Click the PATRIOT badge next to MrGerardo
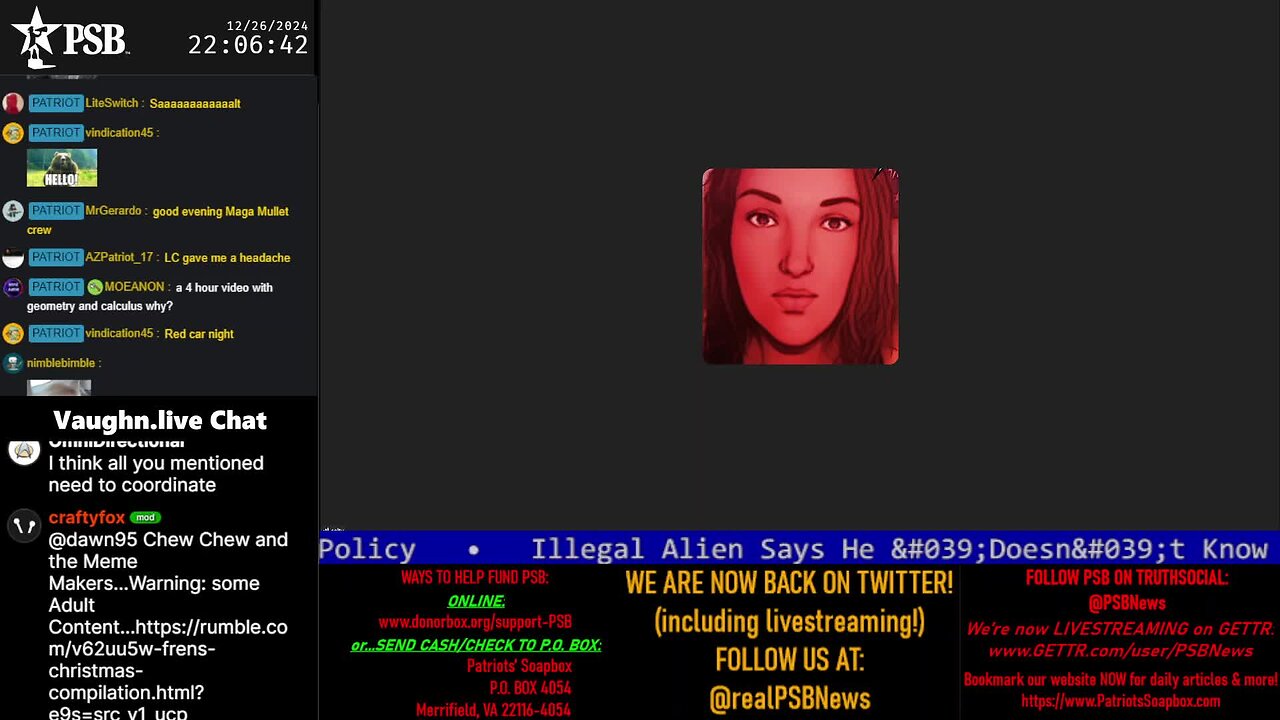Viewport: 1280px width, 720px height. 55,211
